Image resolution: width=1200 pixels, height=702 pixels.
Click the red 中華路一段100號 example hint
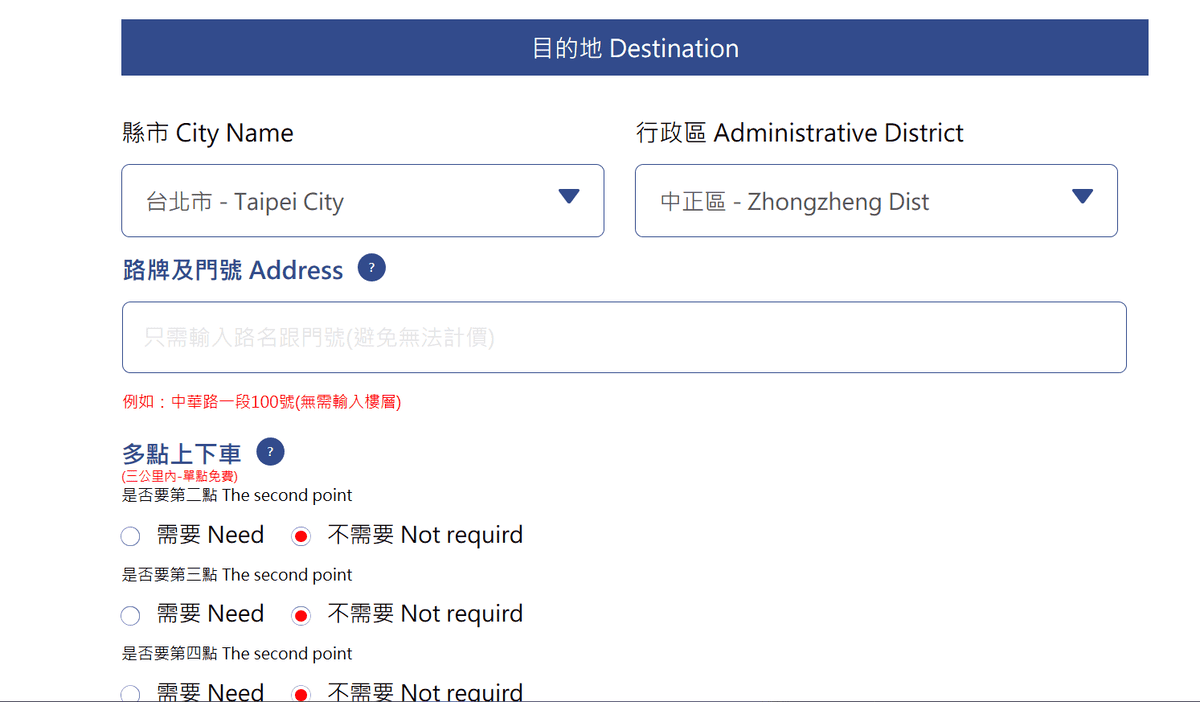pos(261,402)
